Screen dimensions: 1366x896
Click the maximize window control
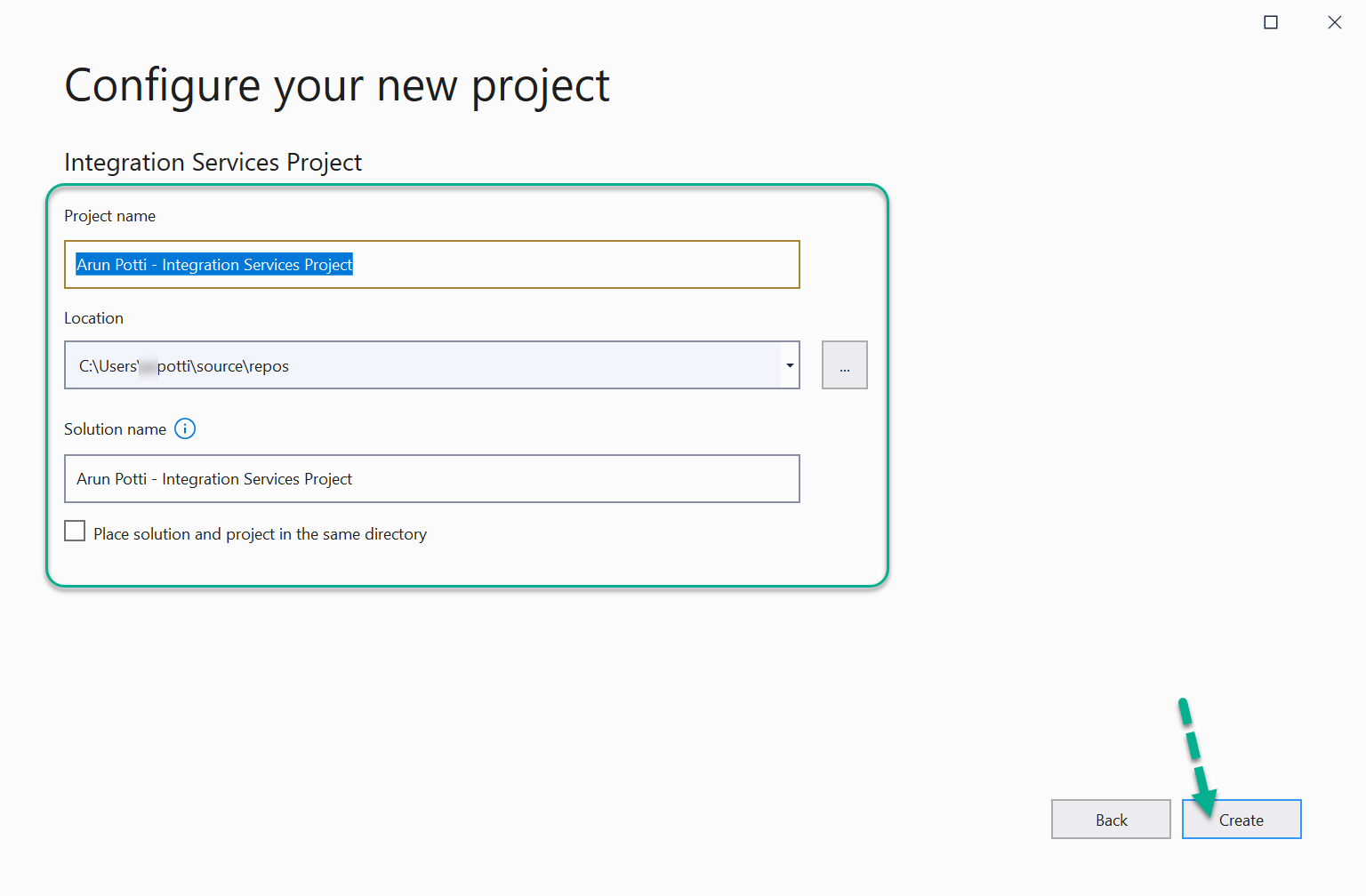[1270, 21]
